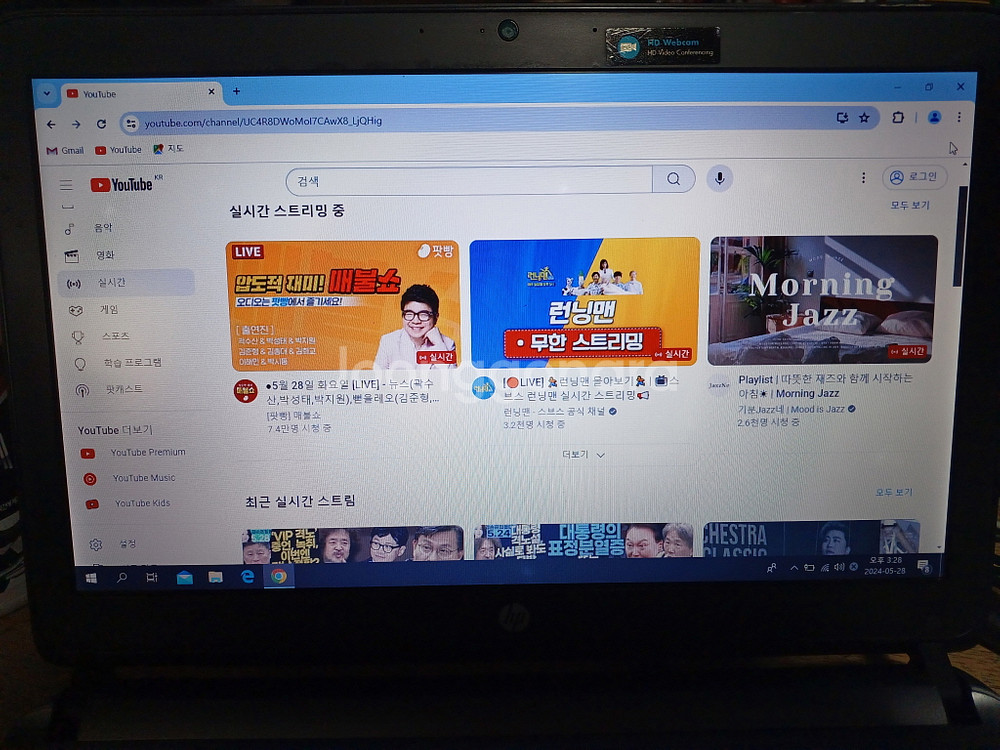The width and height of the screenshot is (1000, 750).
Task: Select 실시간 in the sidebar
Action: pos(126,283)
